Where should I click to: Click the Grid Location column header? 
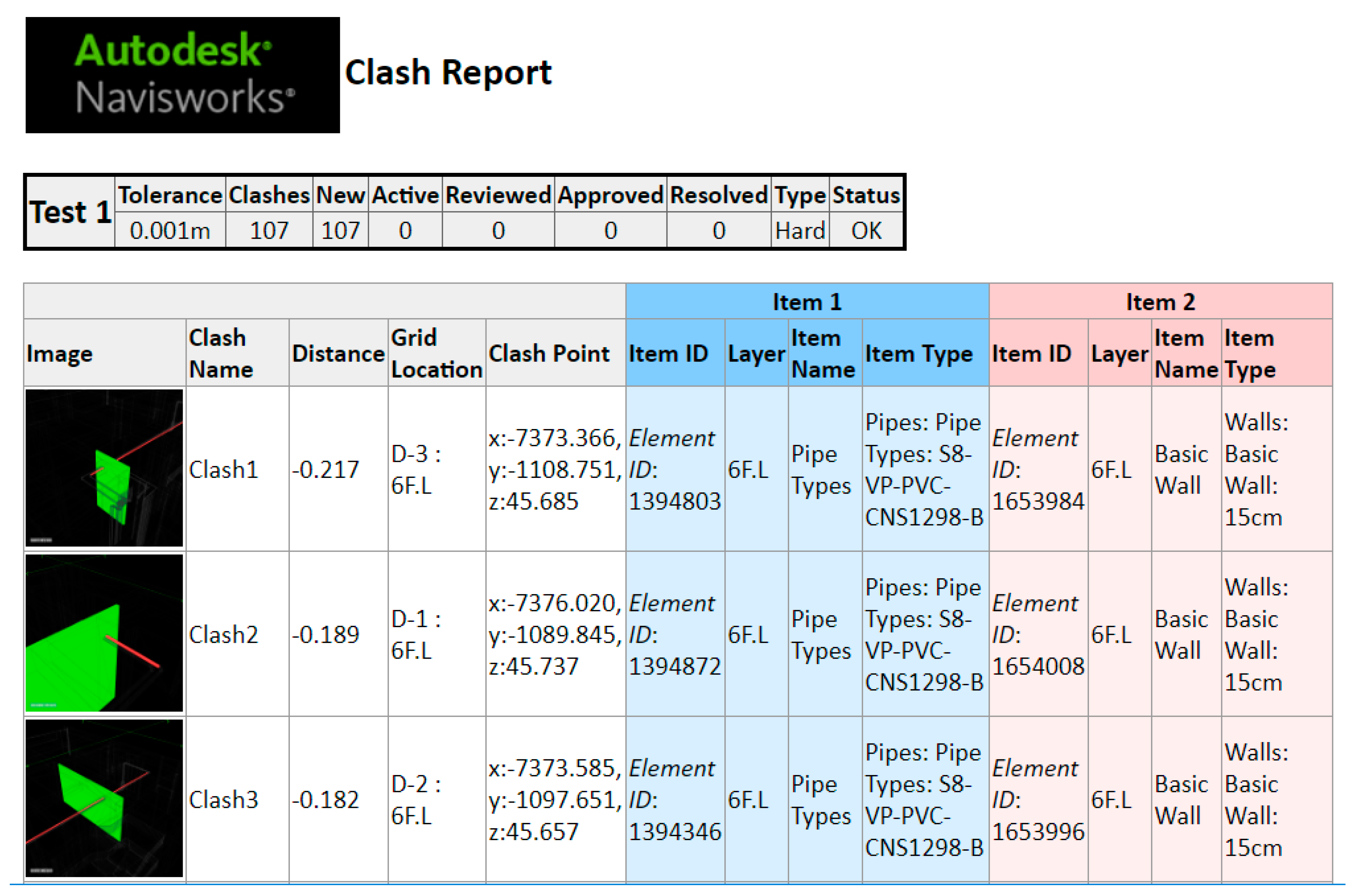tap(436, 353)
